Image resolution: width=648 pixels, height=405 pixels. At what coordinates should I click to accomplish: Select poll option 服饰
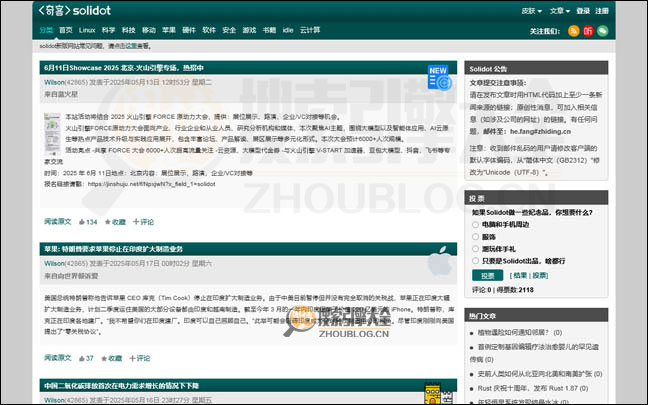475,237
